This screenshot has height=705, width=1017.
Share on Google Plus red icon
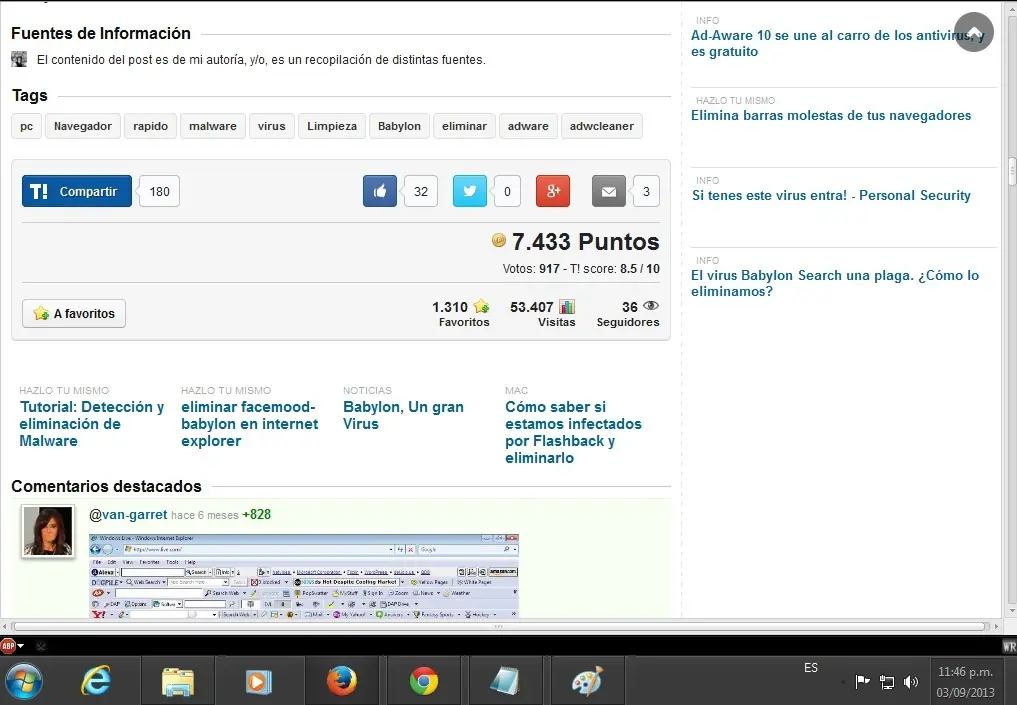(553, 191)
